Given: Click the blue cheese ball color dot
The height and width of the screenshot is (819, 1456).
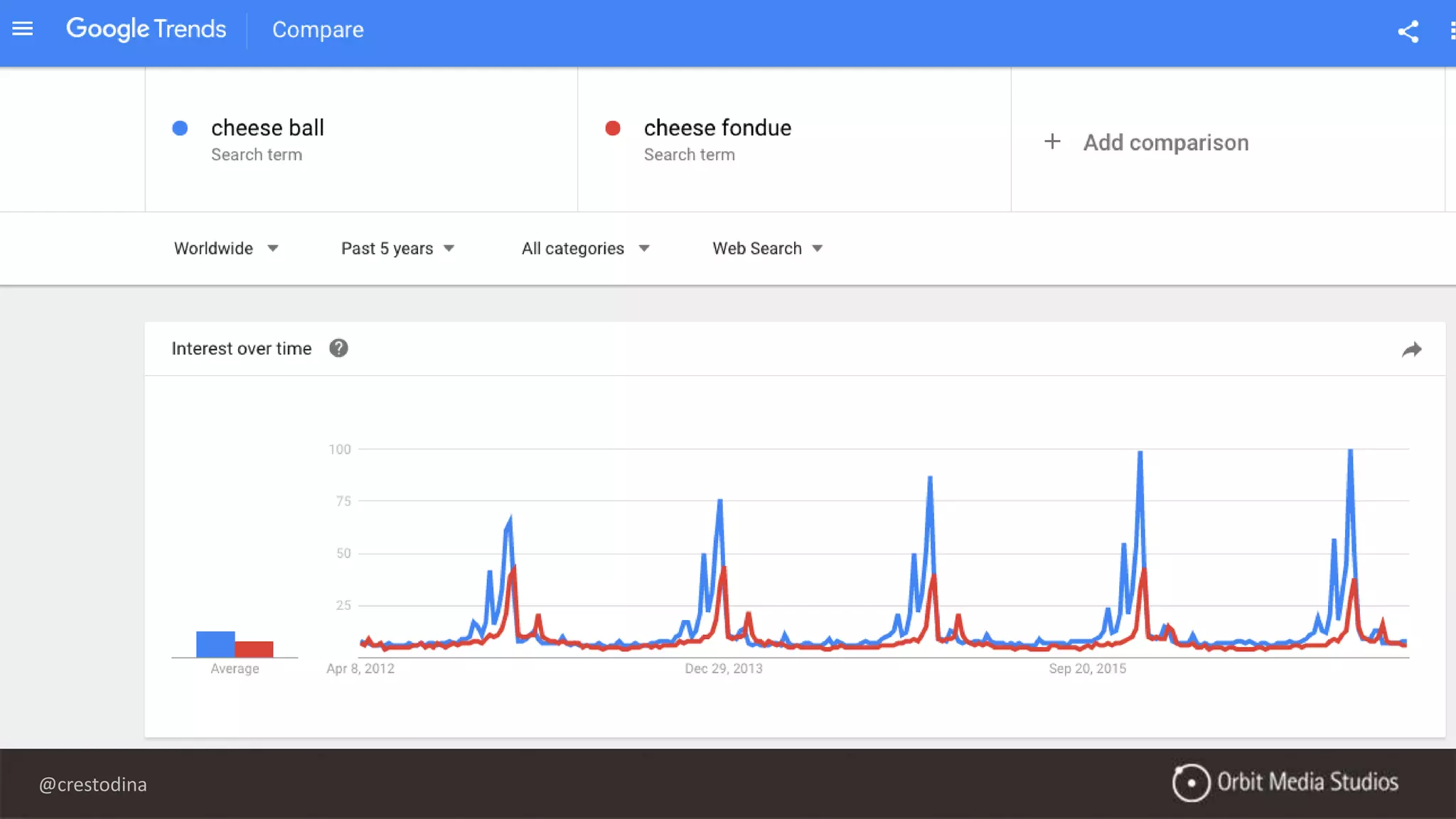Looking at the screenshot, I should 180,128.
